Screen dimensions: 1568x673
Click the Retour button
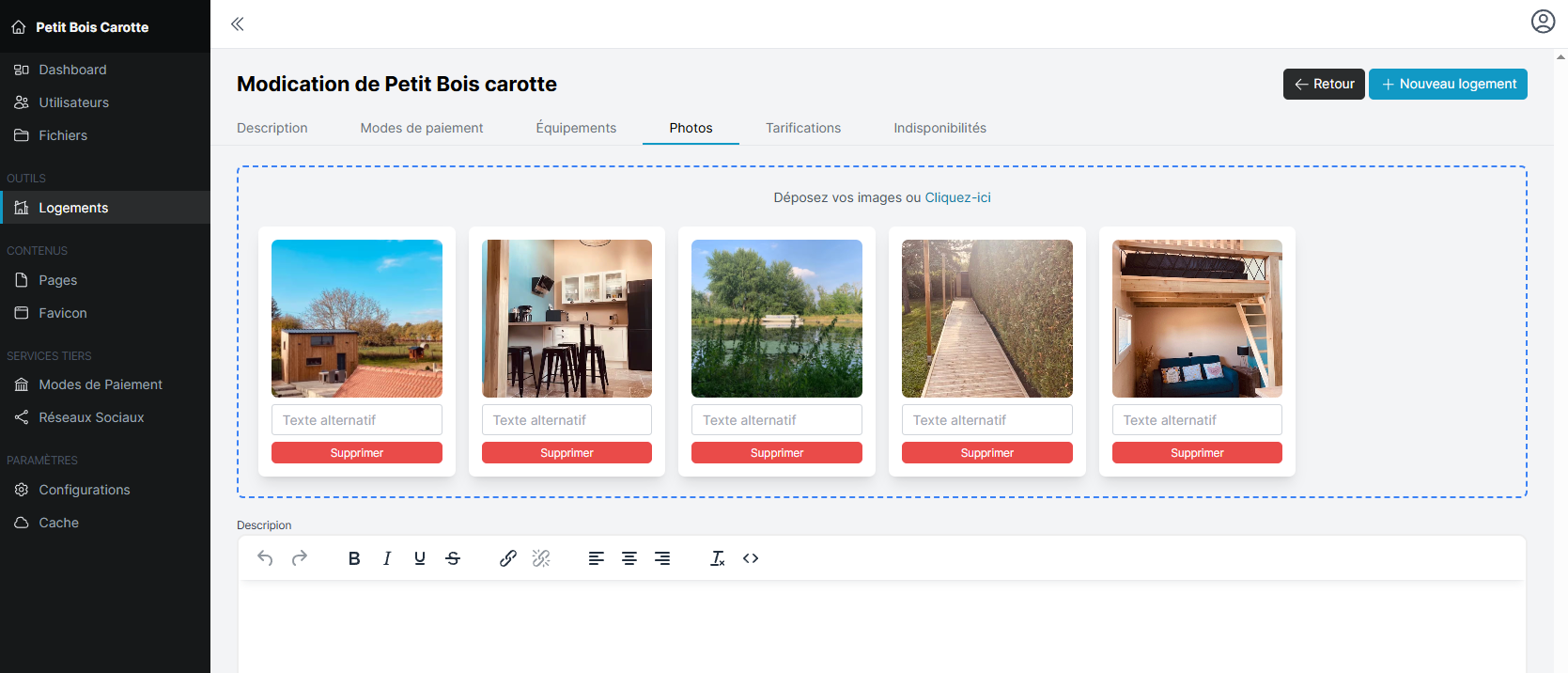tap(1324, 84)
